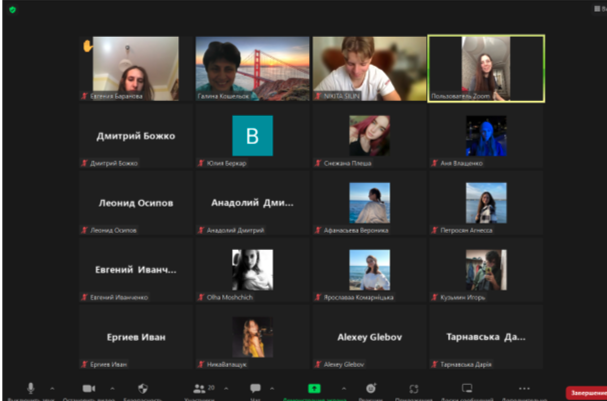Open the Participants panel

coord(199,387)
